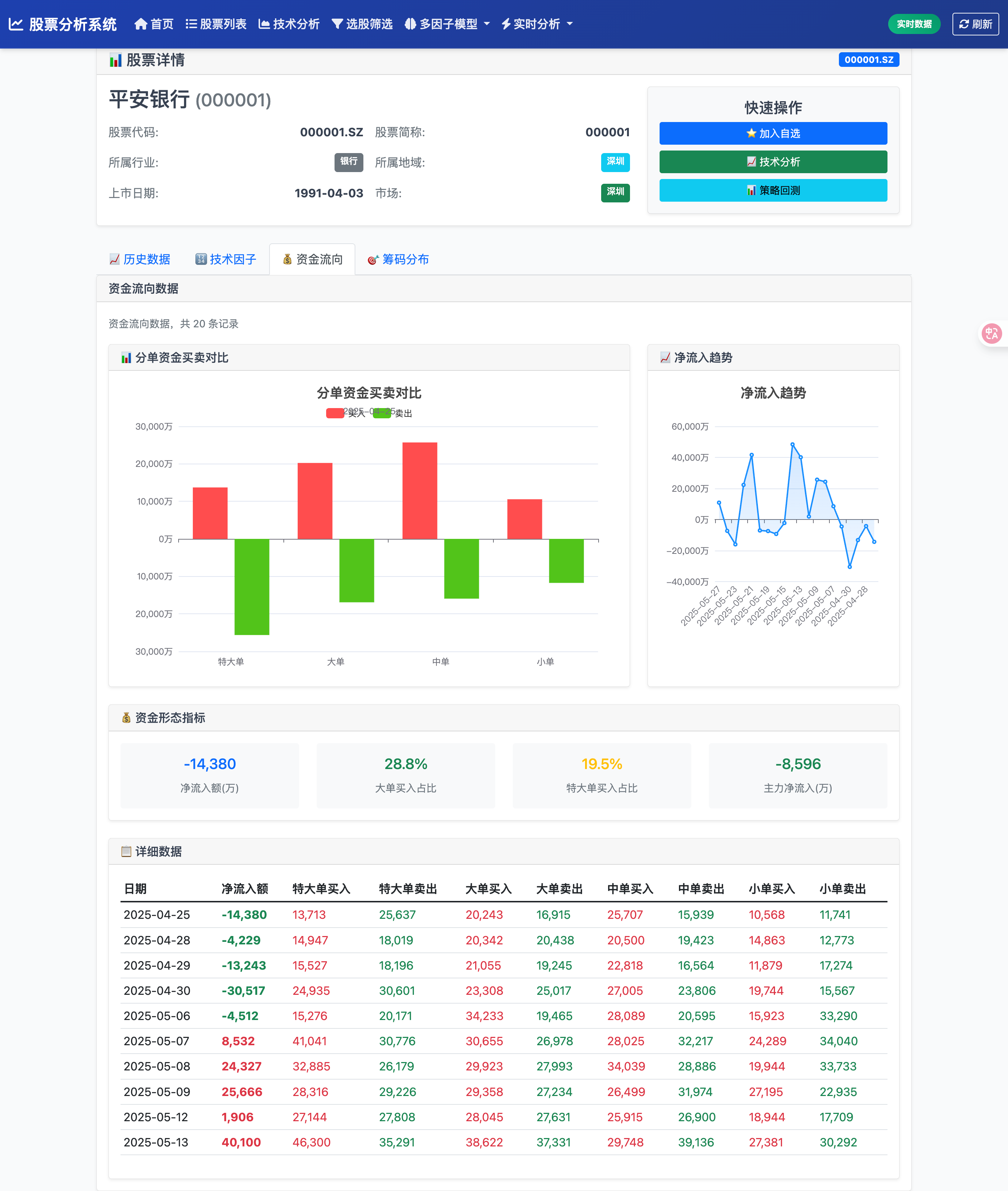The image size is (1008, 1191).
Task: Toggle the red 买入 legend swatch
Action: [335, 413]
